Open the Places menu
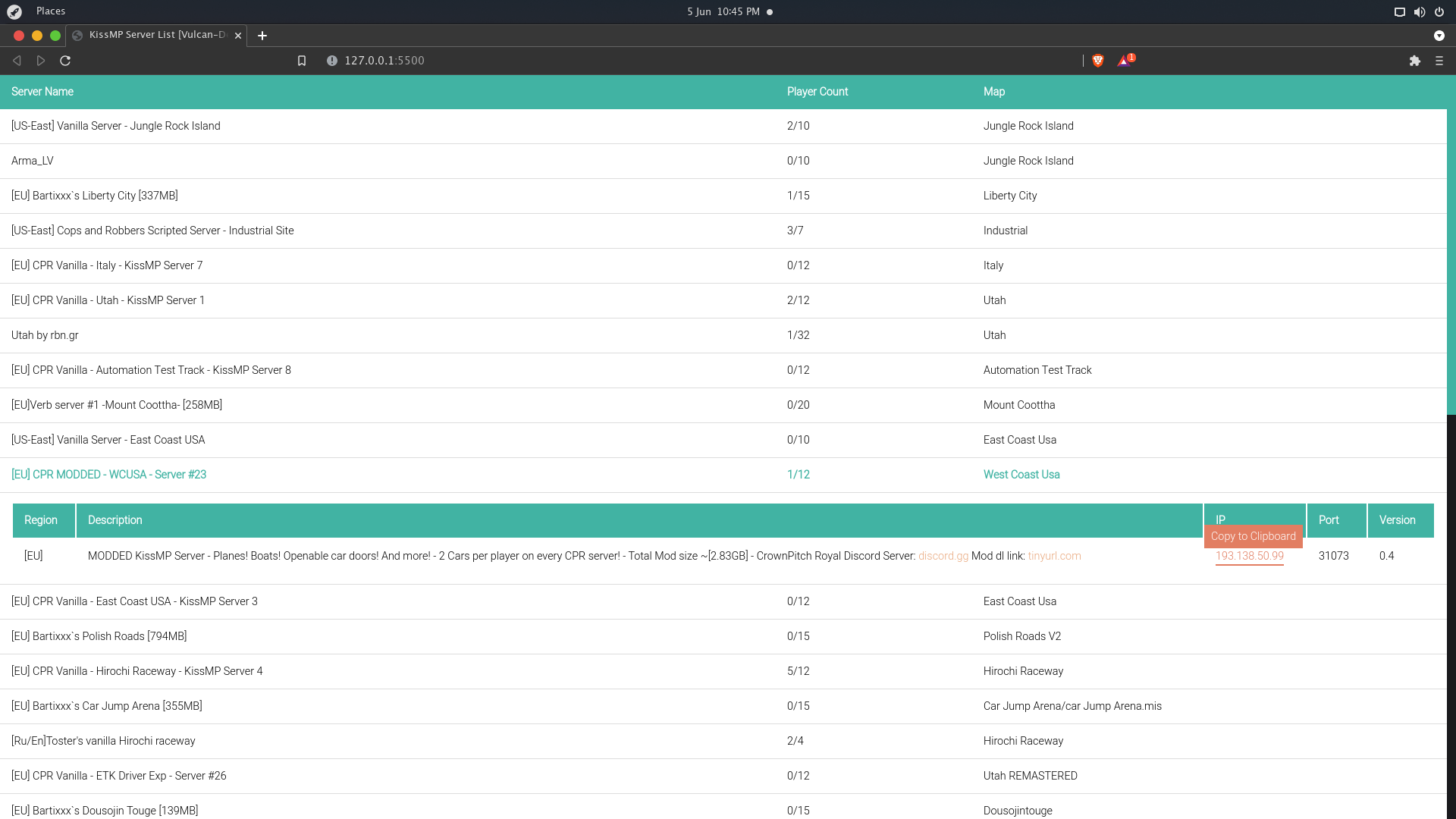The width and height of the screenshot is (1456, 819). click(x=51, y=11)
